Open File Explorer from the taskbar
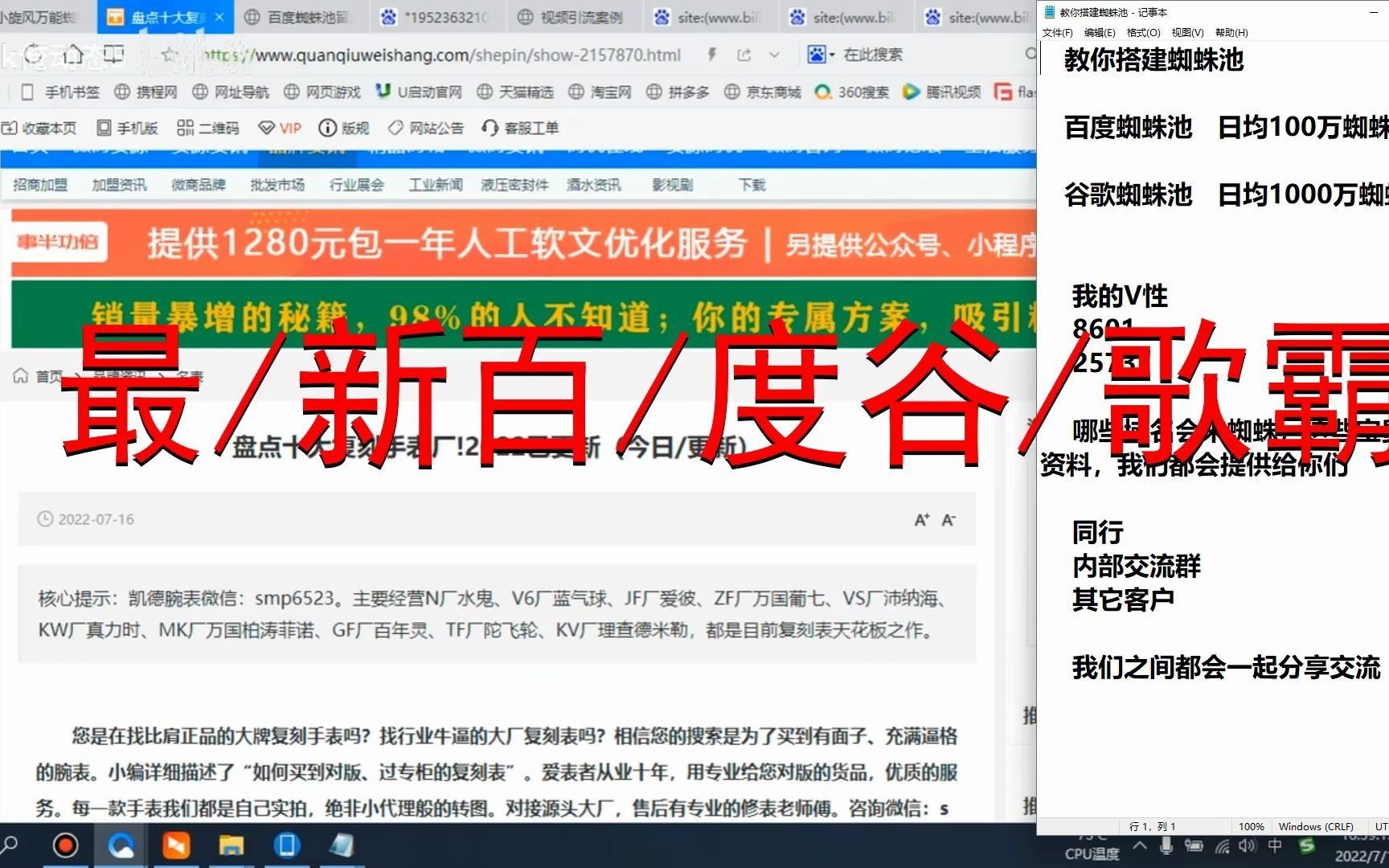The width and height of the screenshot is (1389, 868). (x=231, y=845)
